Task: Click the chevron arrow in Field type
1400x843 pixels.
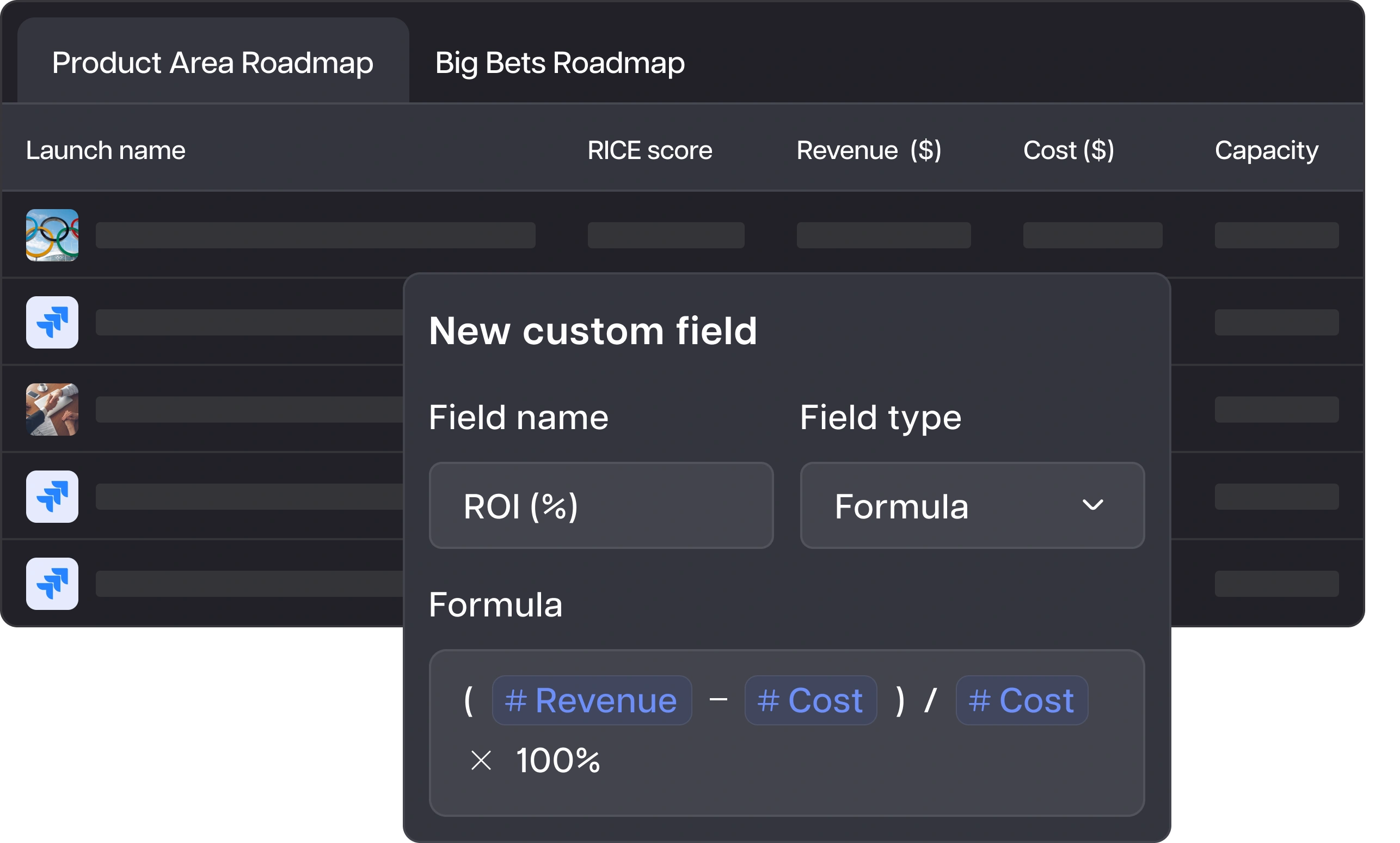Action: click(1092, 505)
